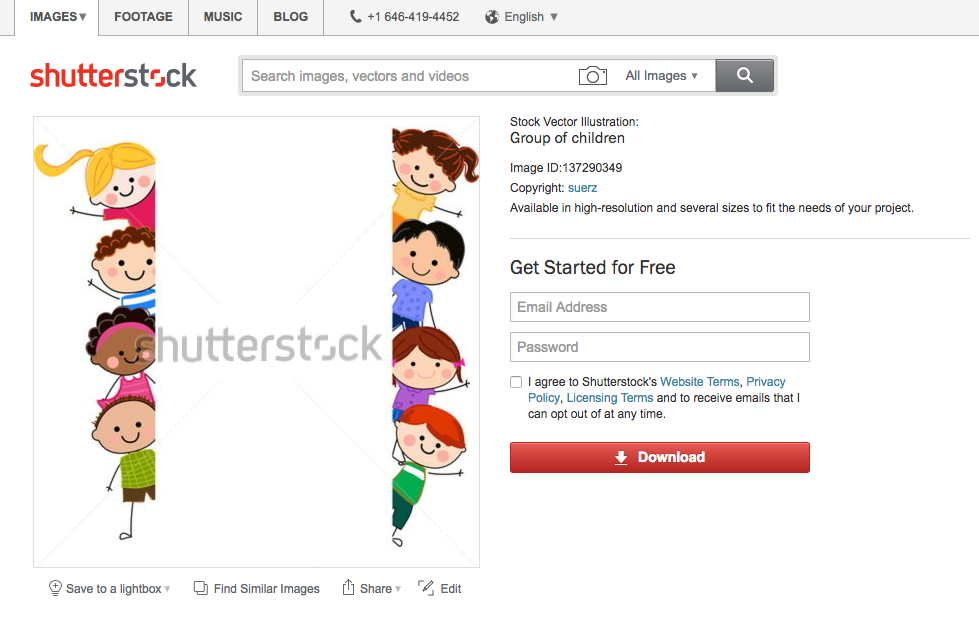This screenshot has height=641, width=979.
Task: Click the magnifying glass search button
Action: pyautogui.click(x=744, y=76)
